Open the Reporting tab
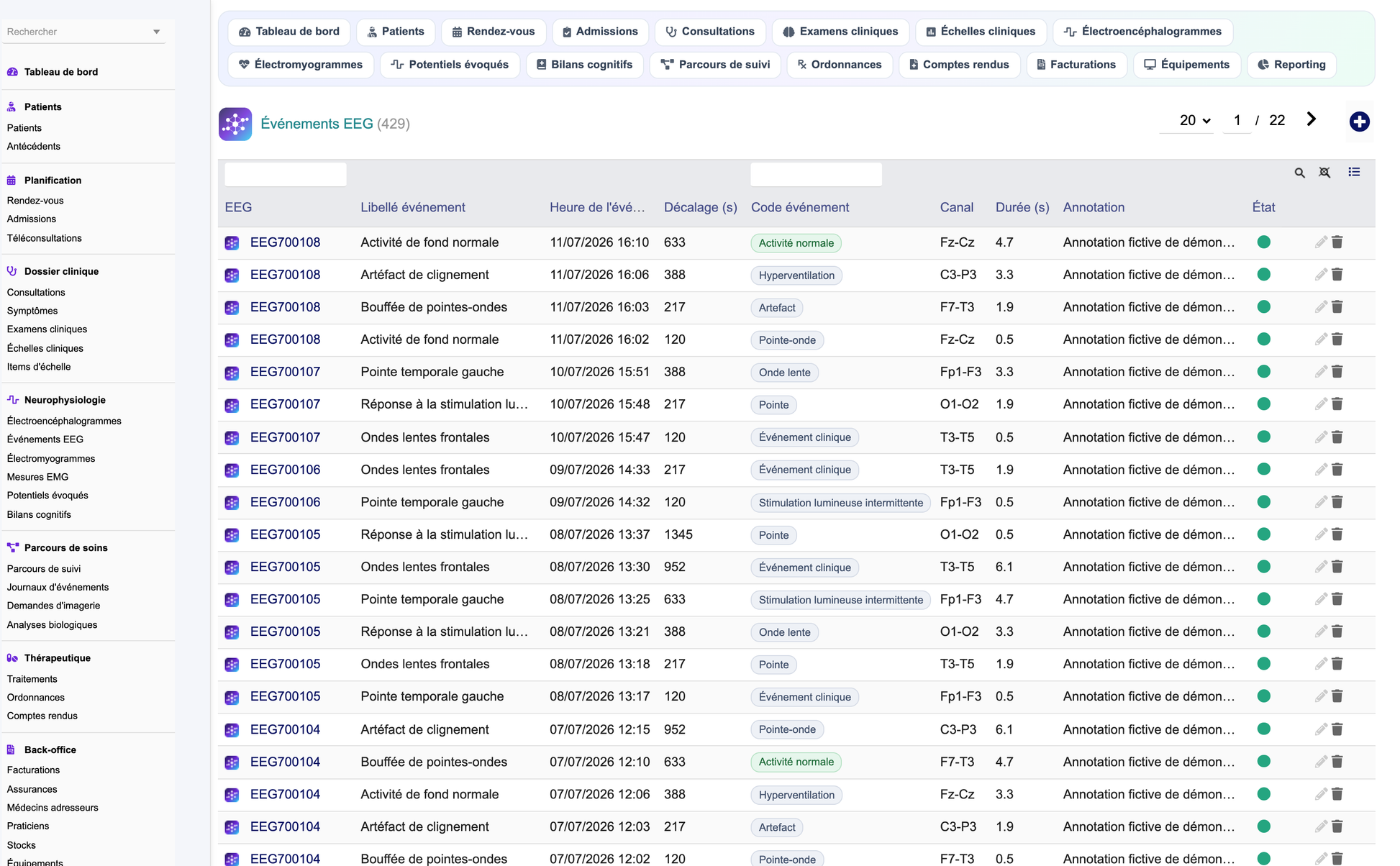Viewport: 1400px width, 866px height. coord(1291,65)
